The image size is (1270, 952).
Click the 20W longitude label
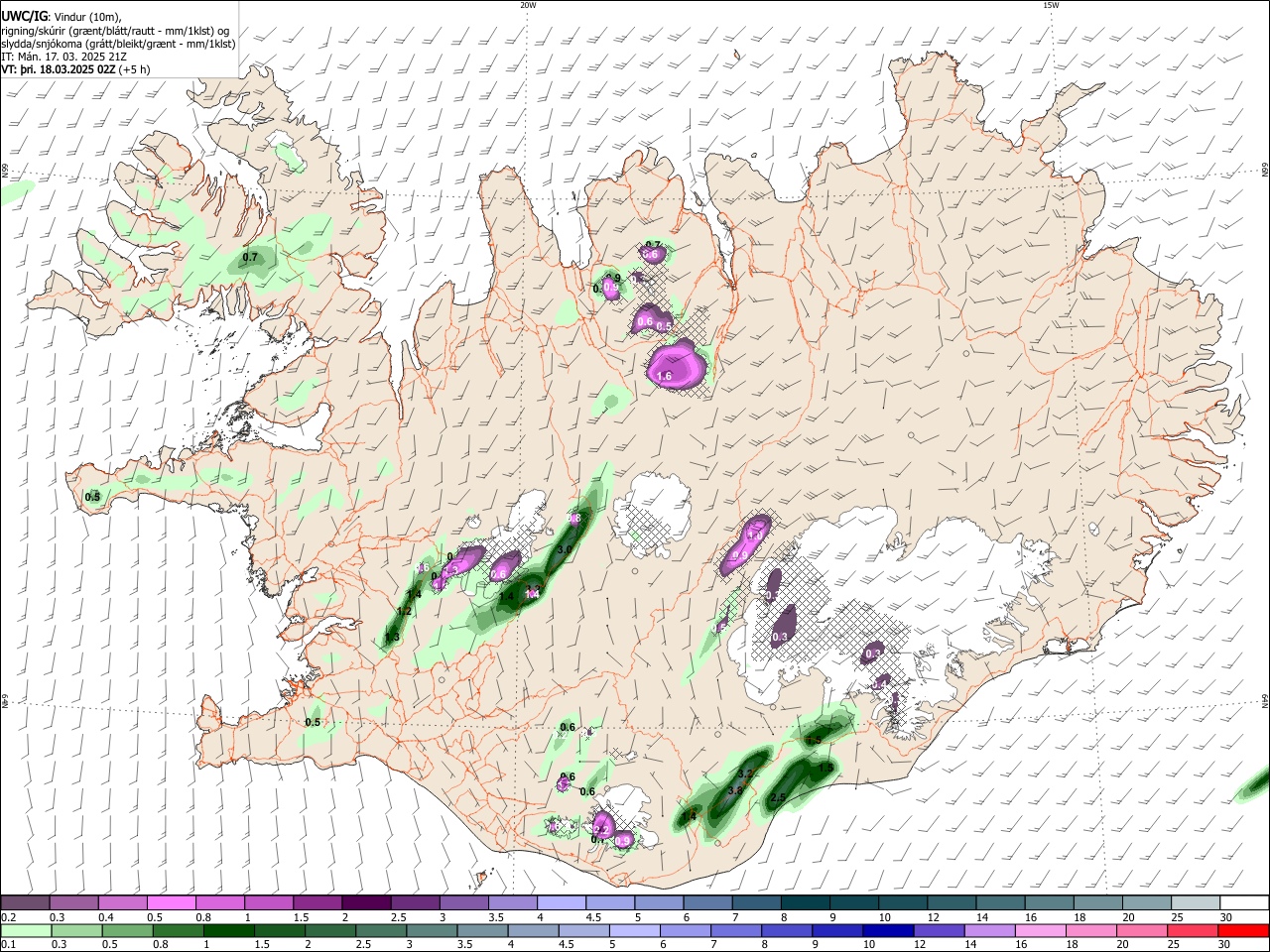tap(528, 5)
